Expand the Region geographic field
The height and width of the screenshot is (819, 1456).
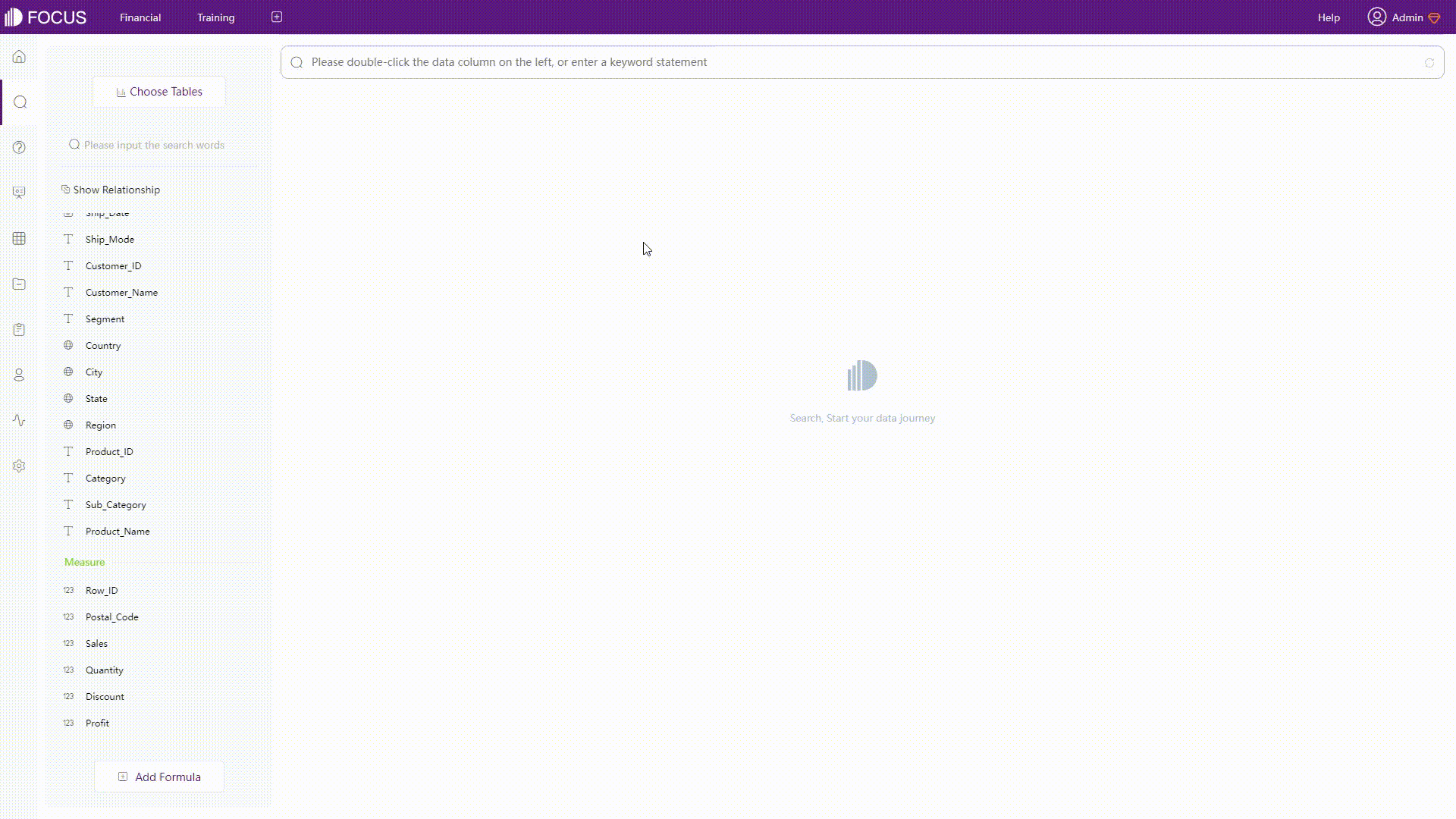(x=100, y=425)
